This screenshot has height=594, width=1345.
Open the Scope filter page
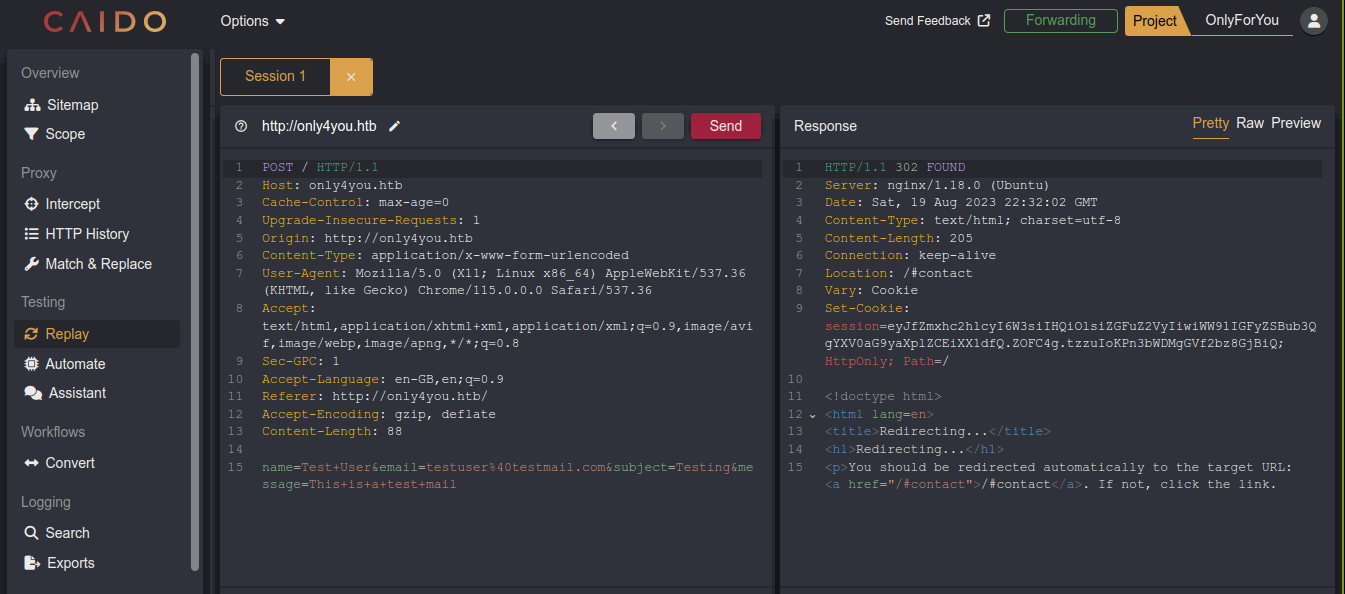[64, 134]
